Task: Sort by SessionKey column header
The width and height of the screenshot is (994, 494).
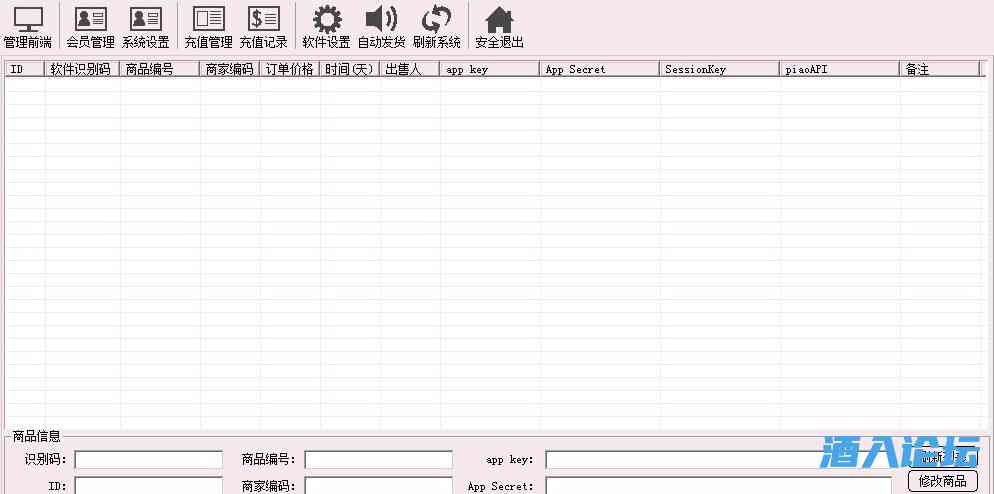Action: click(720, 69)
